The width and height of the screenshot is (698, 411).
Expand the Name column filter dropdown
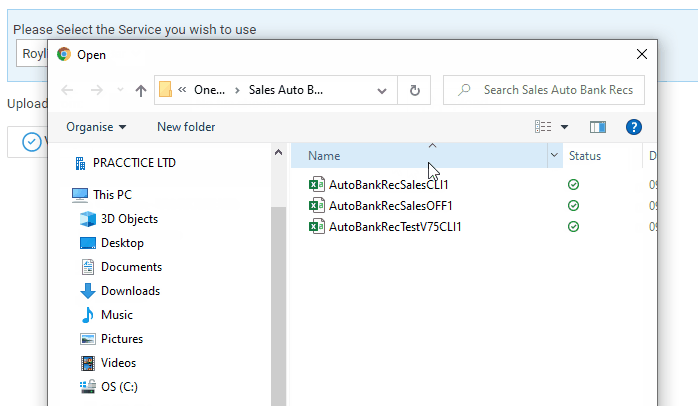[x=554, y=156]
